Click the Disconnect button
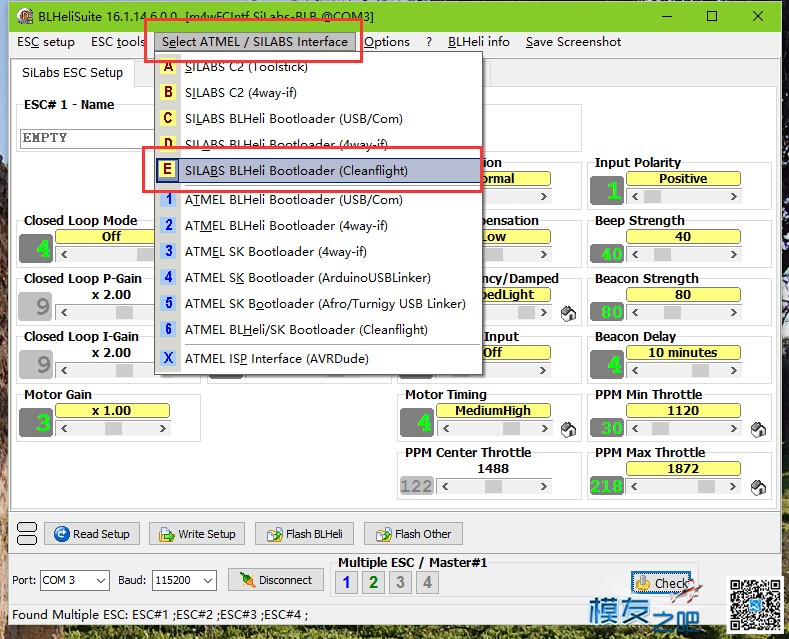 [x=276, y=580]
